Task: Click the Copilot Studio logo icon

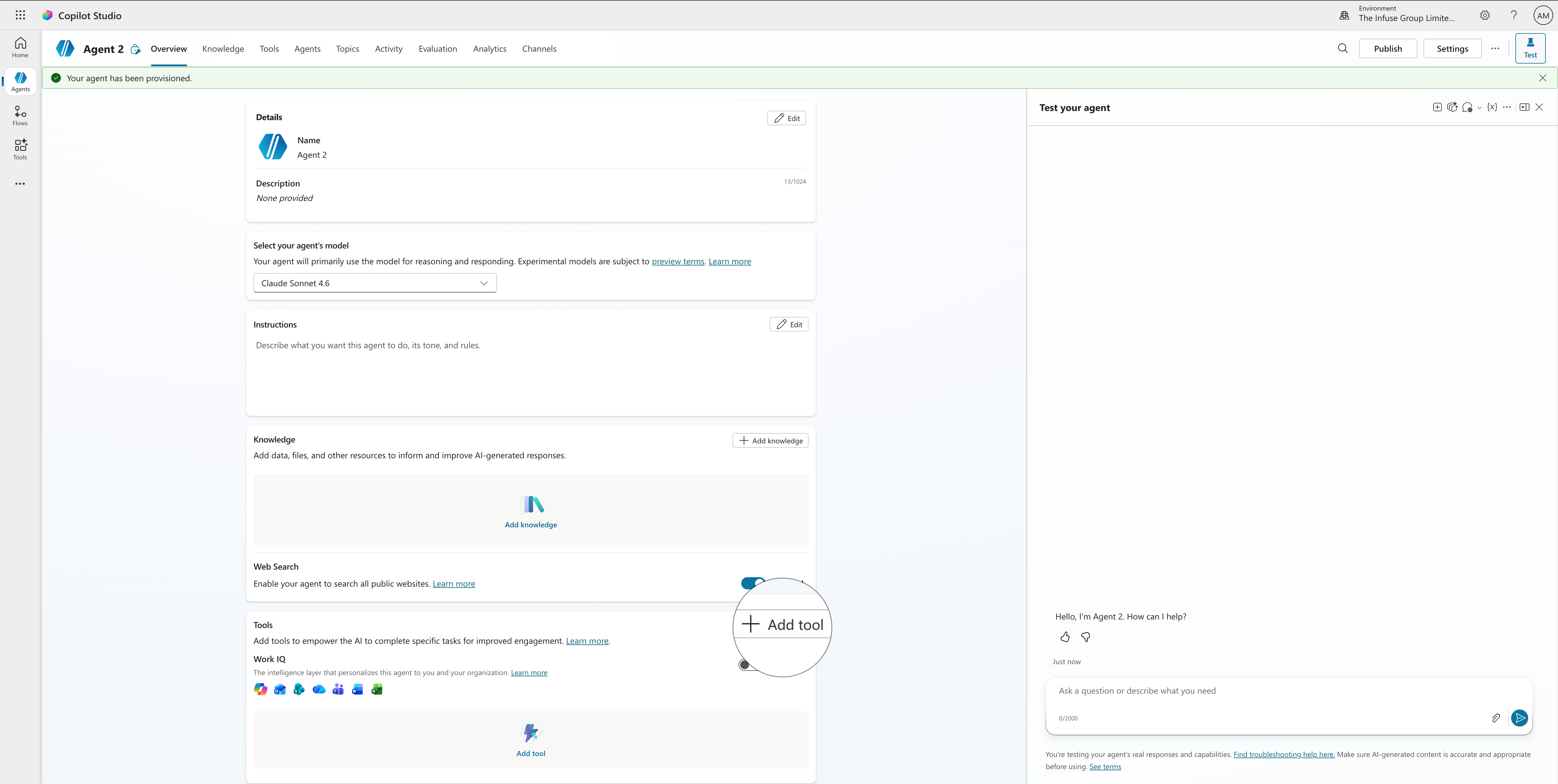Action: pos(47,15)
